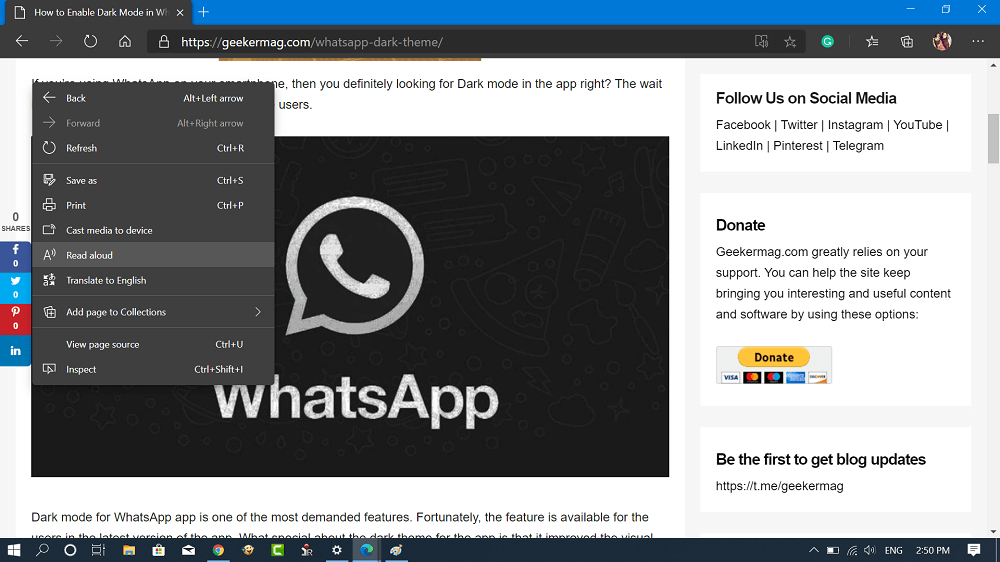The height and width of the screenshot is (562, 1000).
Task: Select Cast media to device
Action: pos(153,230)
